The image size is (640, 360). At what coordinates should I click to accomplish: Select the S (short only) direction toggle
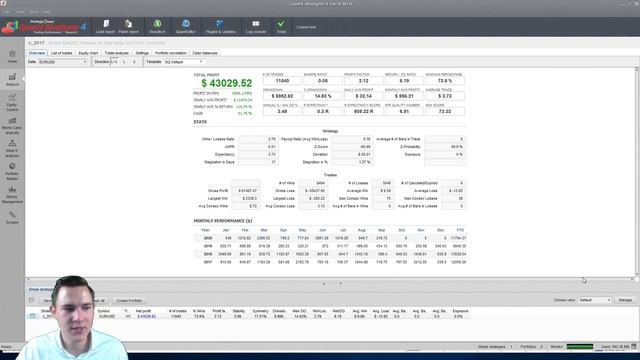click(x=134, y=62)
